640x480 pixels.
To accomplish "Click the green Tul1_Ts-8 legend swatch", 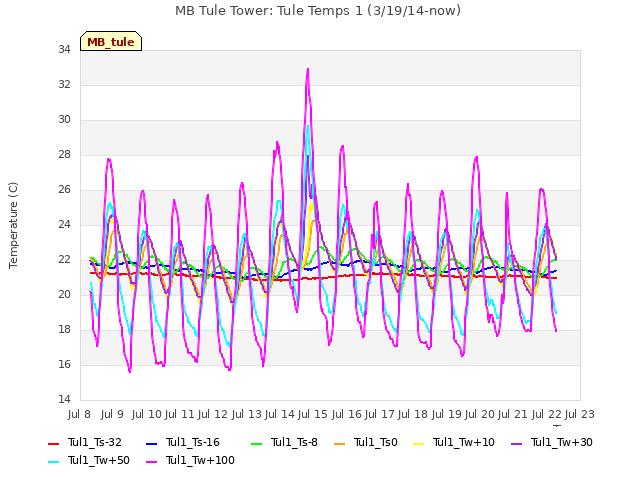I will tap(256, 443).
